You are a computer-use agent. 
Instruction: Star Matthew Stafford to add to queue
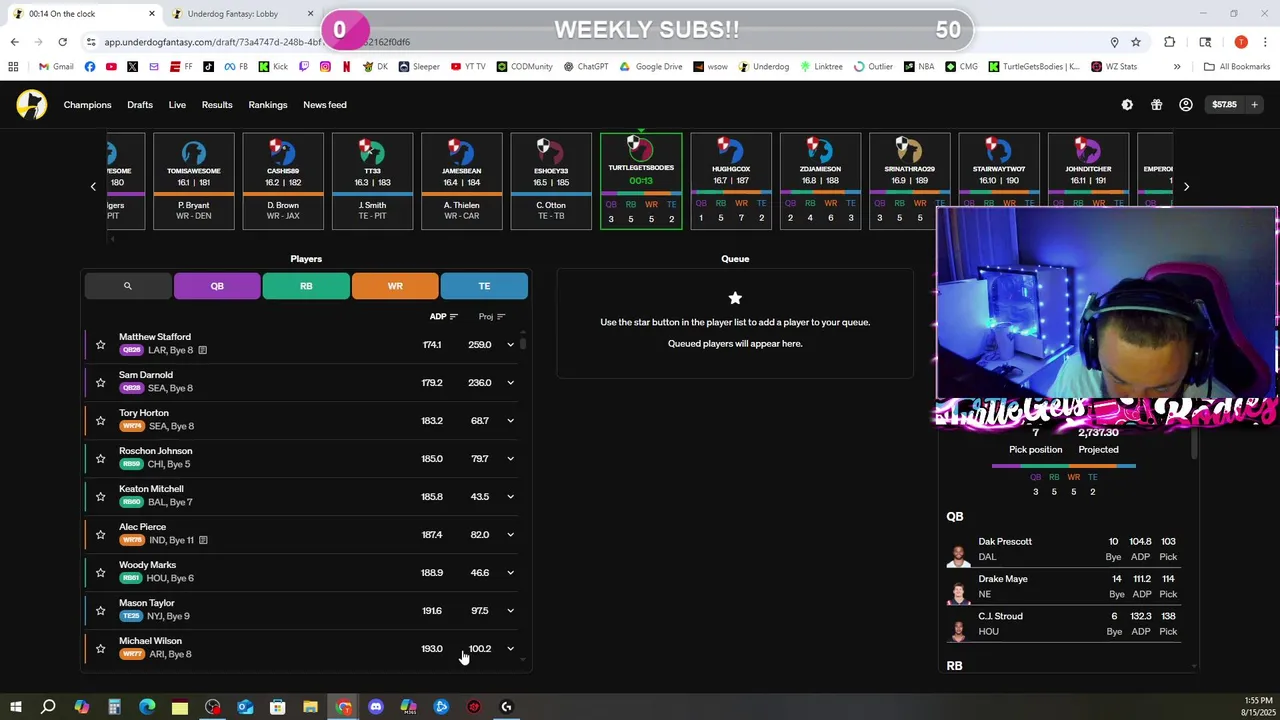[x=100, y=345]
